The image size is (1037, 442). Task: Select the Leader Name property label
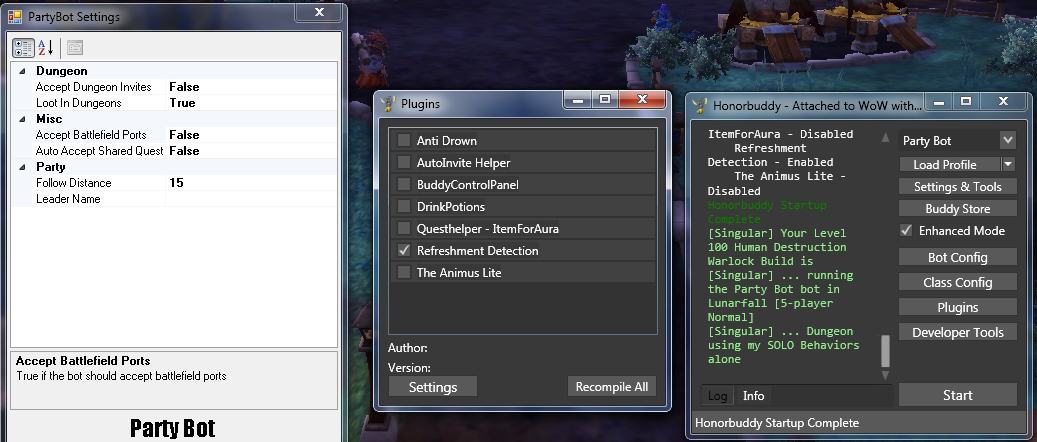click(x=68, y=199)
